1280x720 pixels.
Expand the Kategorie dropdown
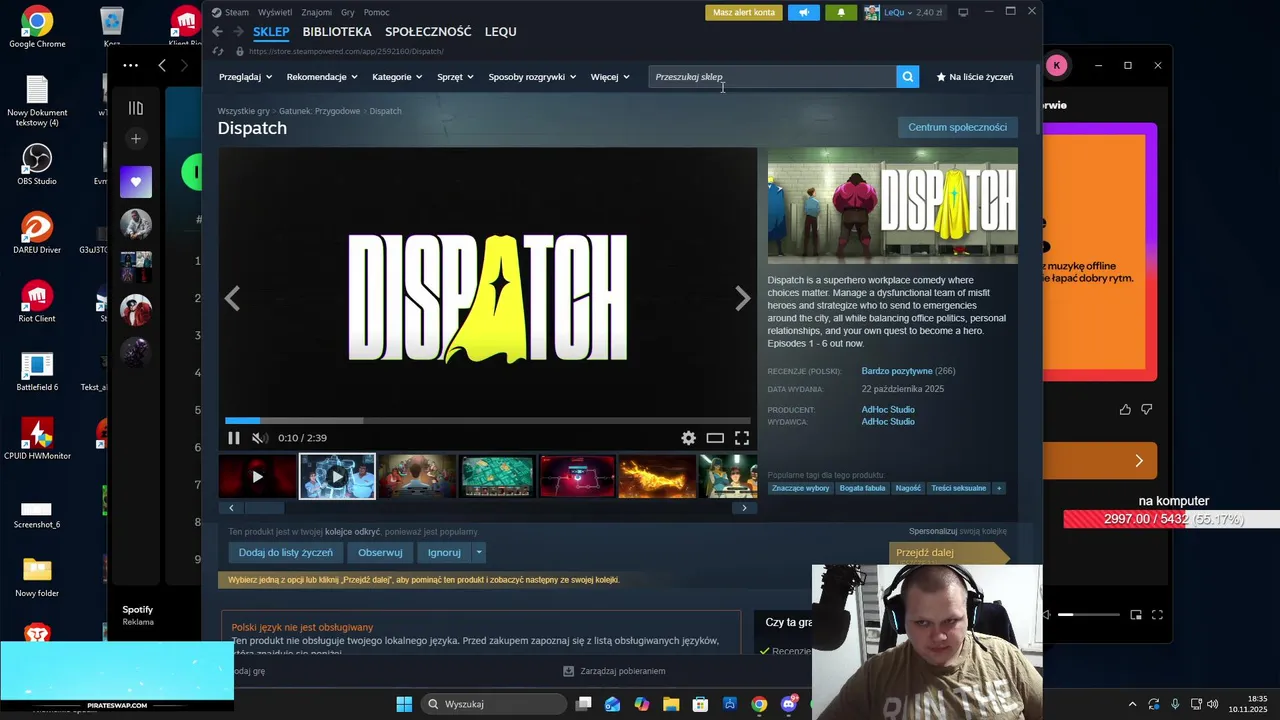click(x=397, y=77)
